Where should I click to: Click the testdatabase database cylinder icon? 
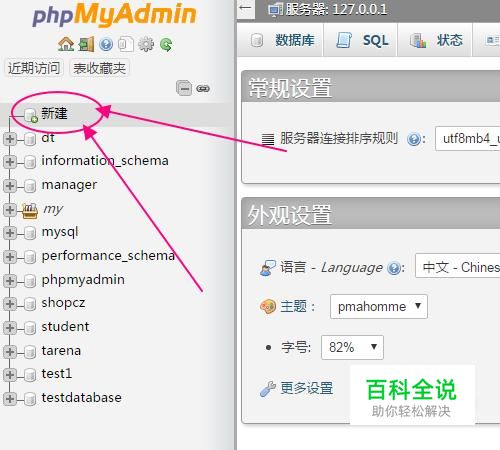point(30,399)
